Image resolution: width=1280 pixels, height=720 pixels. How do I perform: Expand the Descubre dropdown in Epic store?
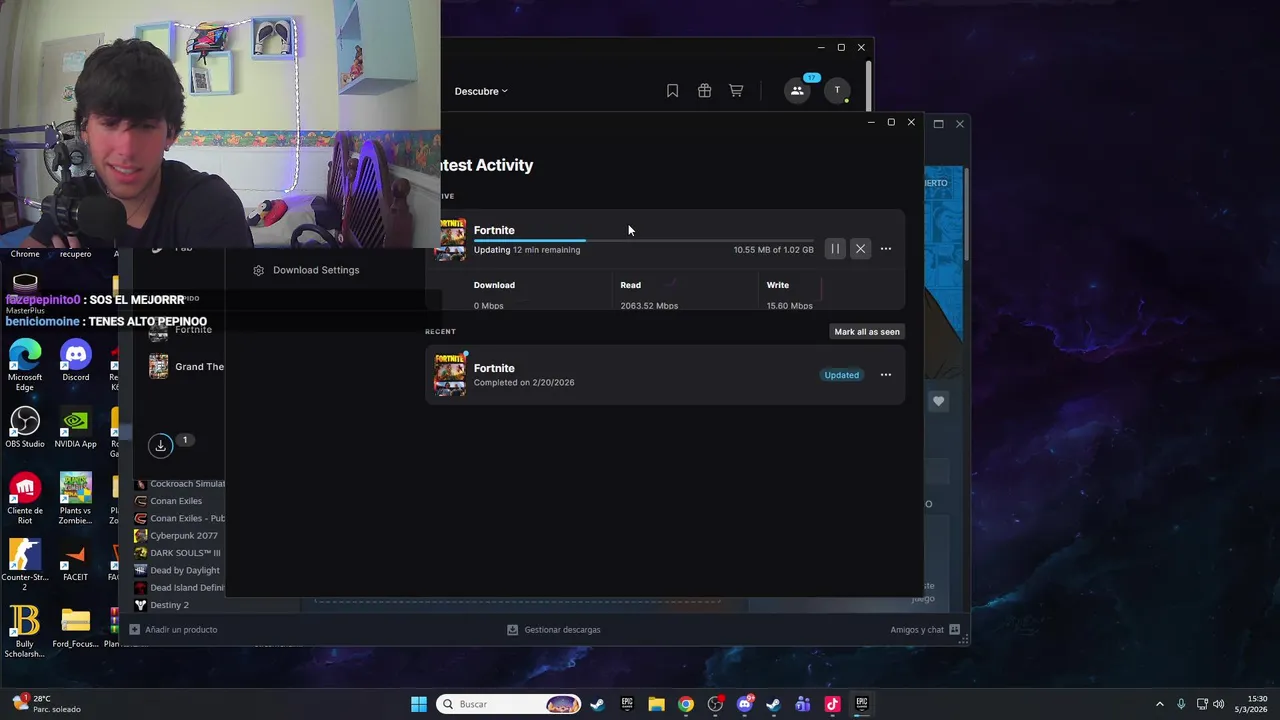[x=481, y=91]
